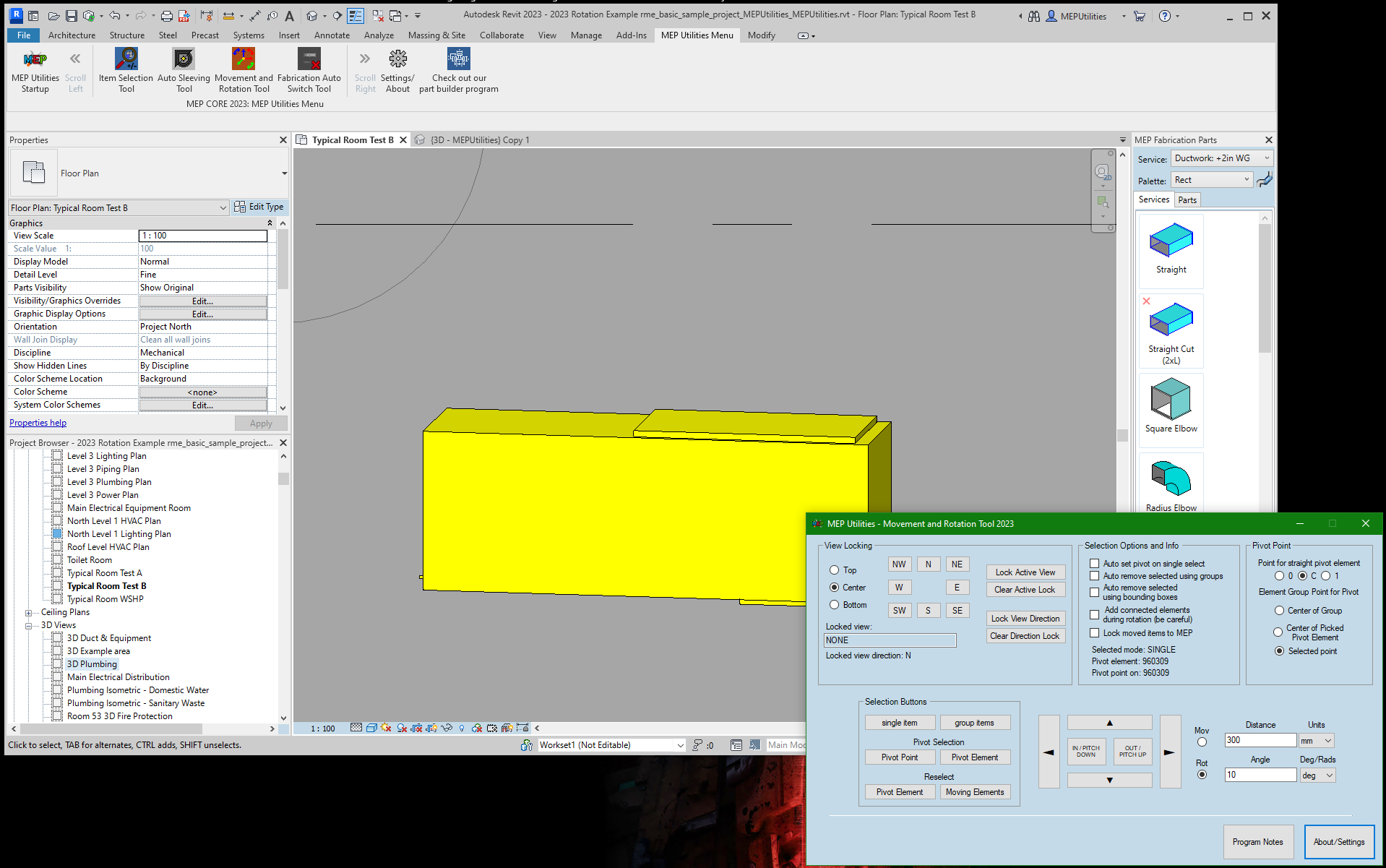Image resolution: width=1386 pixels, height=868 pixels.
Task: Expand the Ceiling Plans tree node
Action: point(29,613)
